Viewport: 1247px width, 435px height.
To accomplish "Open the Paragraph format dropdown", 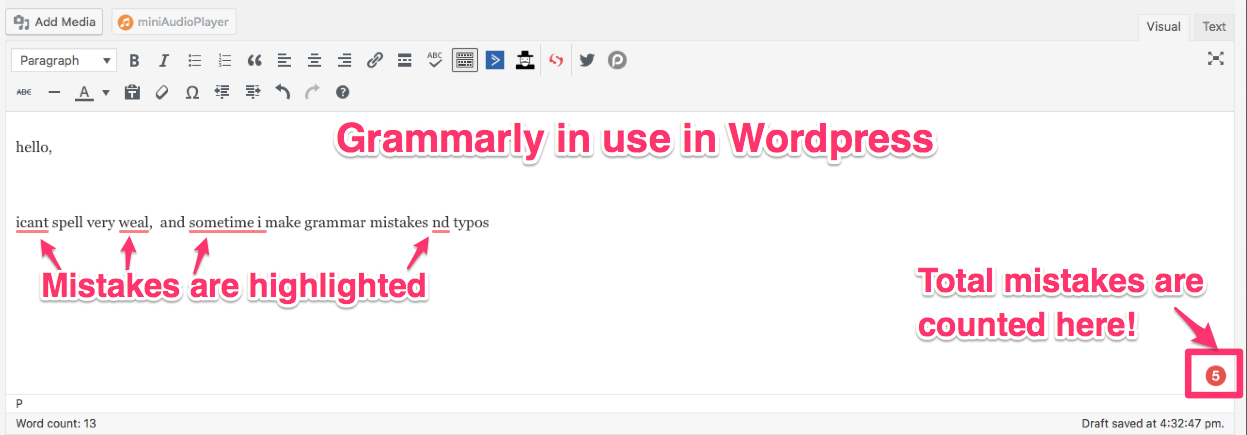I will coord(64,60).
